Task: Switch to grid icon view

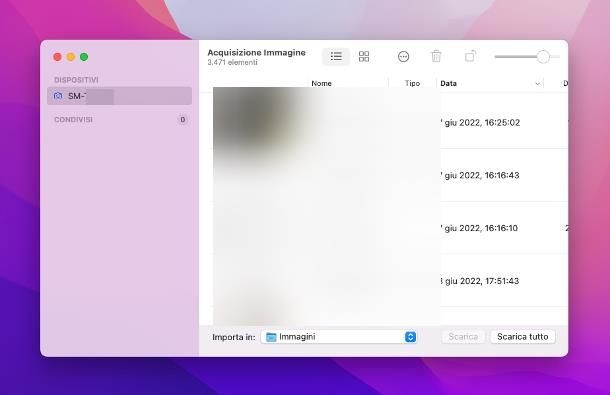Action: pos(364,56)
